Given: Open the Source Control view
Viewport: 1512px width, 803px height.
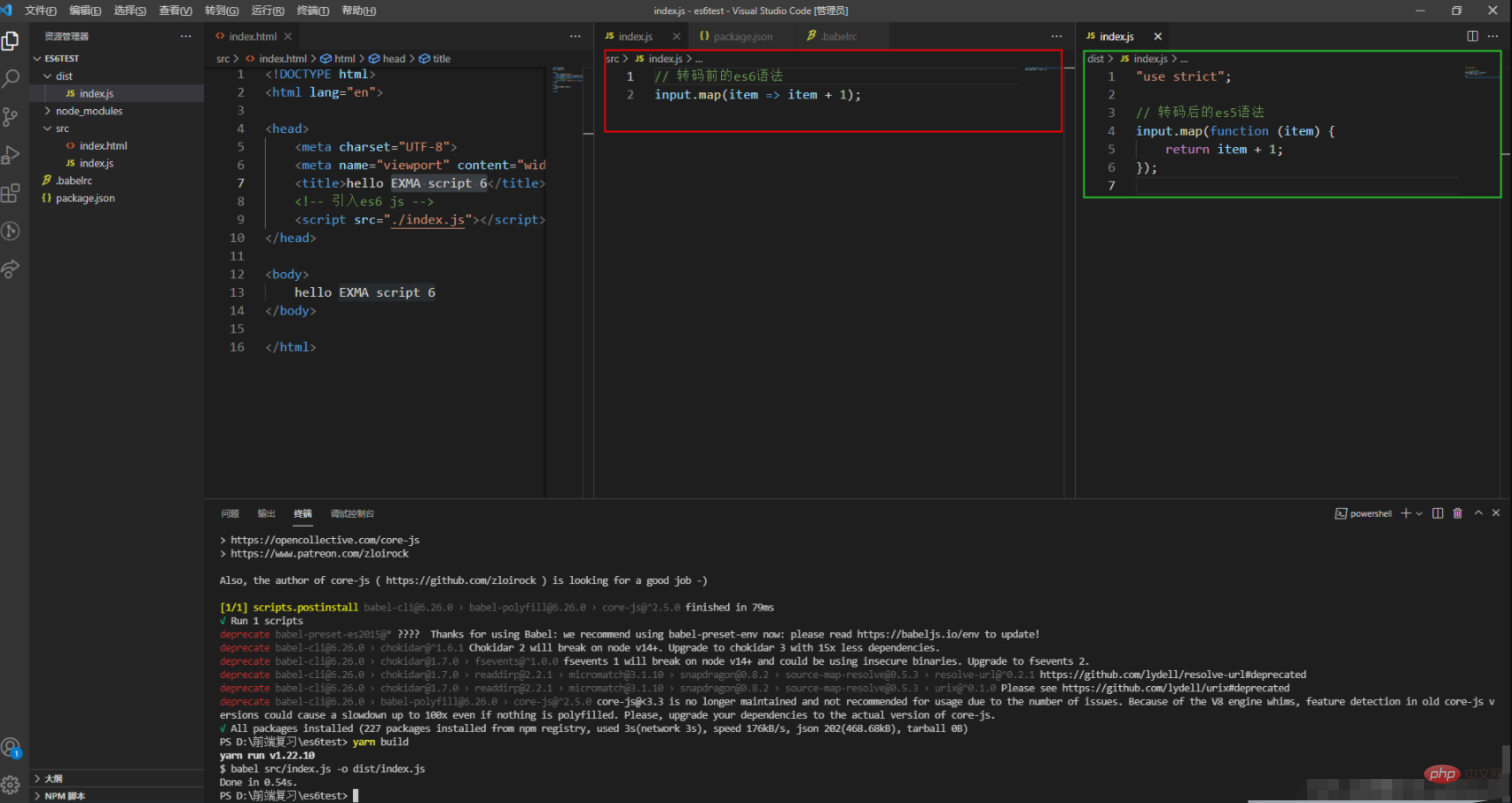Looking at the screenshot, I should (x=11, y=117).
